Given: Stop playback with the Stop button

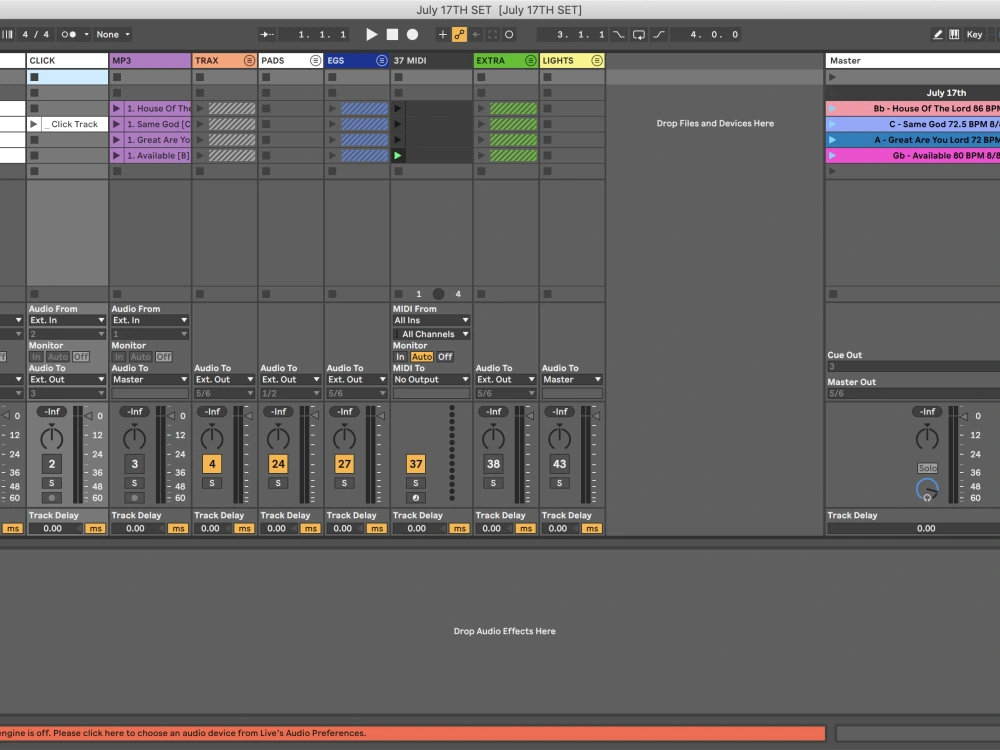Looking at the screenshot, I should coord(392,34).
